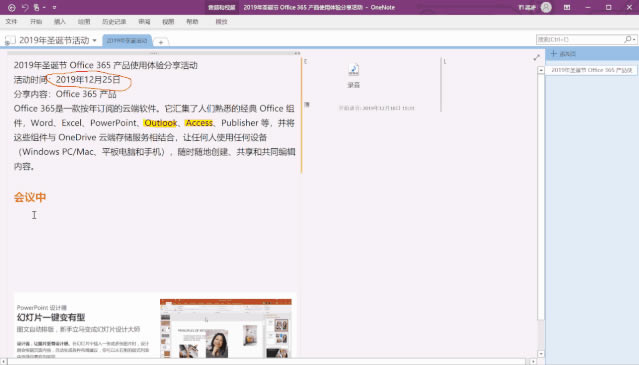Click the horizontal scrollbar right arrow
639x365 pixels.
[x=533, y=361]
